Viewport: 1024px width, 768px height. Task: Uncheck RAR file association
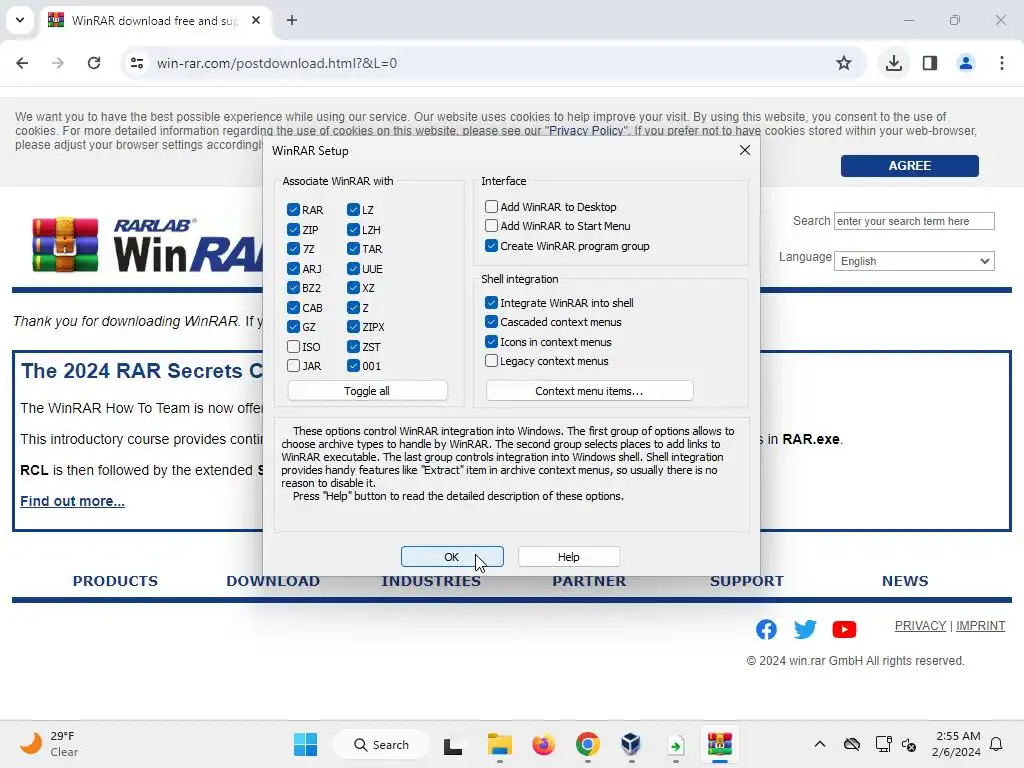pos(293,210)
